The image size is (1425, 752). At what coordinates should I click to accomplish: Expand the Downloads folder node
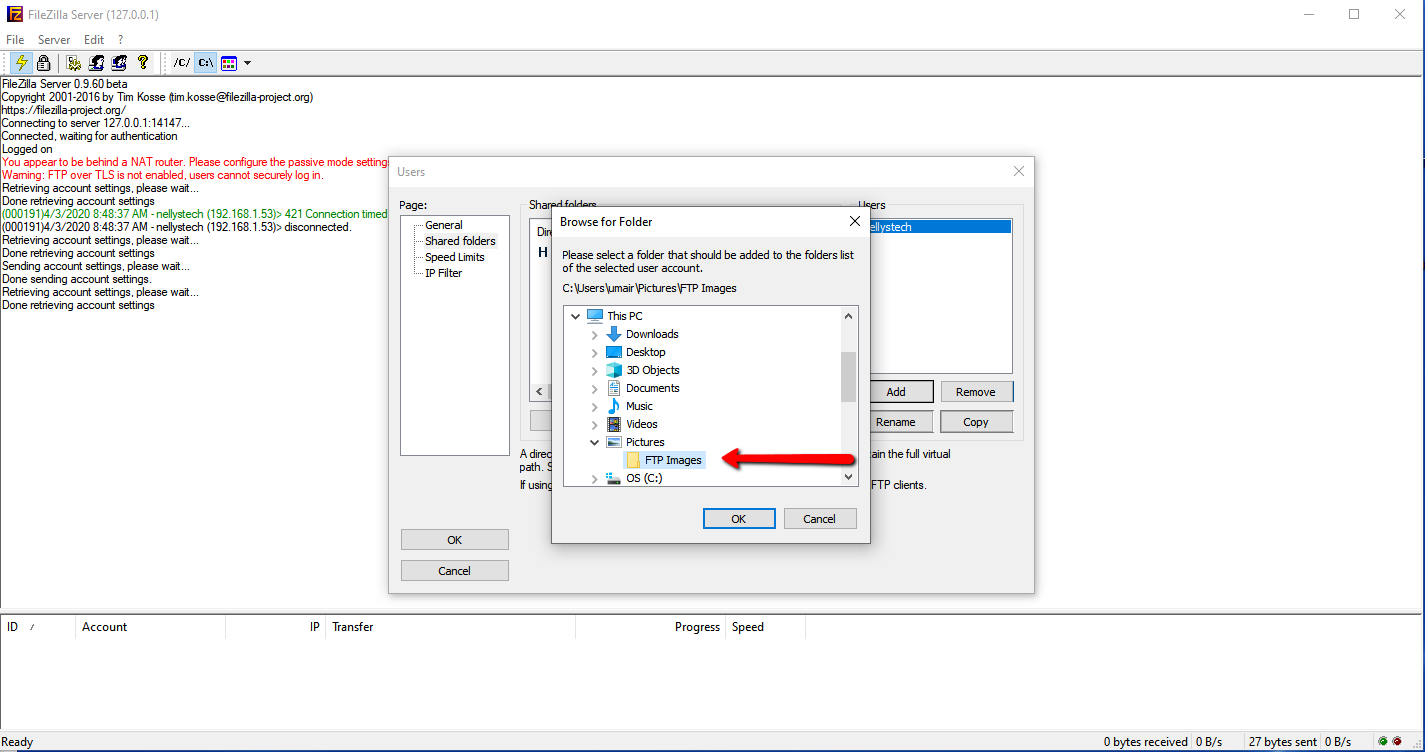pyautogui.click(x=595, y=334)
